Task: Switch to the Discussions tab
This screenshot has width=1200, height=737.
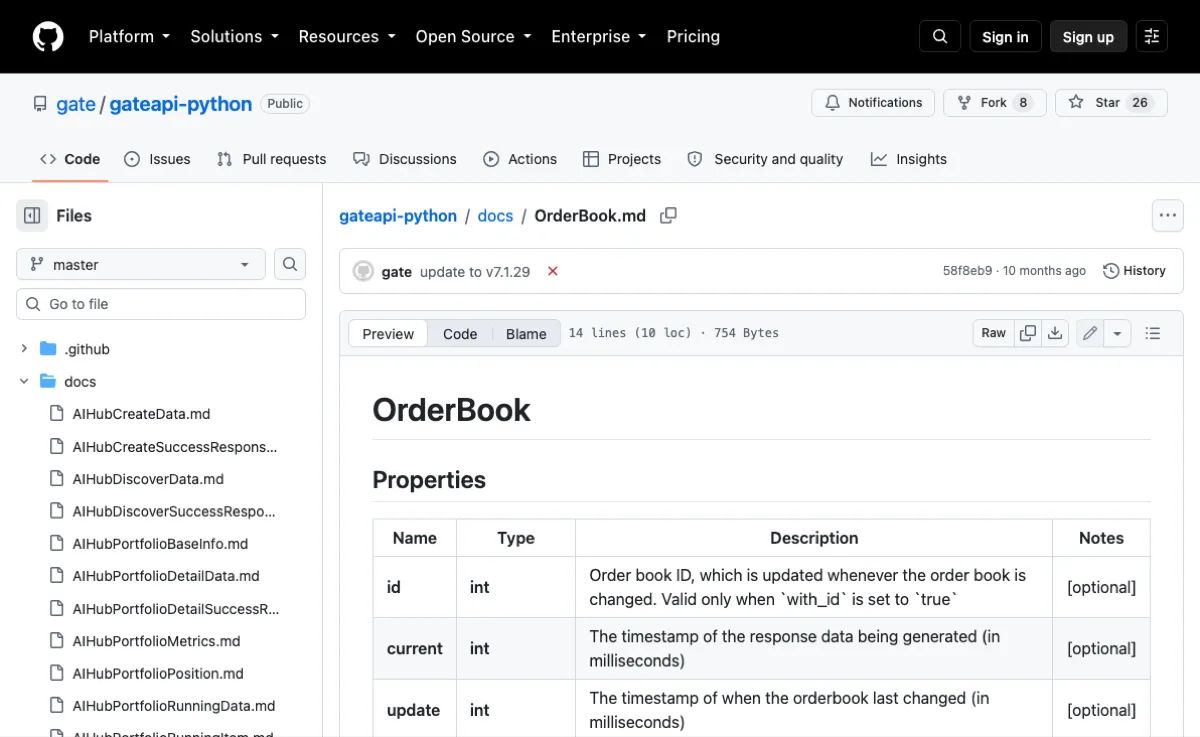Action: [405, 159]
